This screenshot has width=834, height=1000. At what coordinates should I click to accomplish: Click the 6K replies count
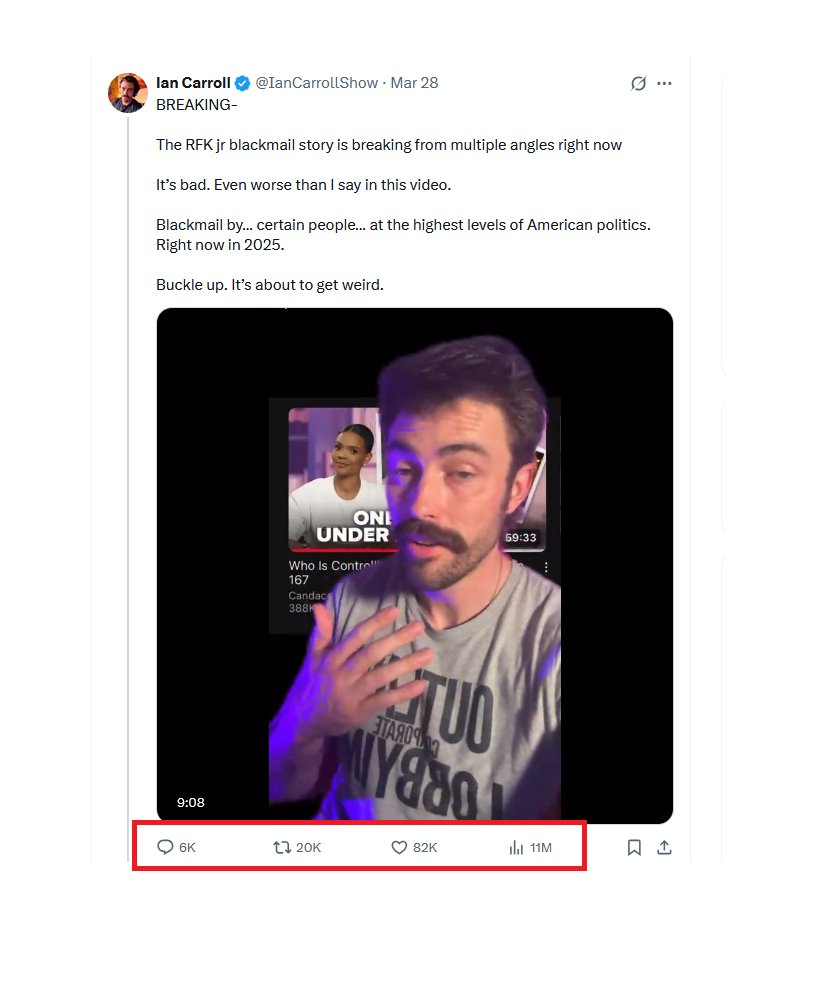[187, 848]
